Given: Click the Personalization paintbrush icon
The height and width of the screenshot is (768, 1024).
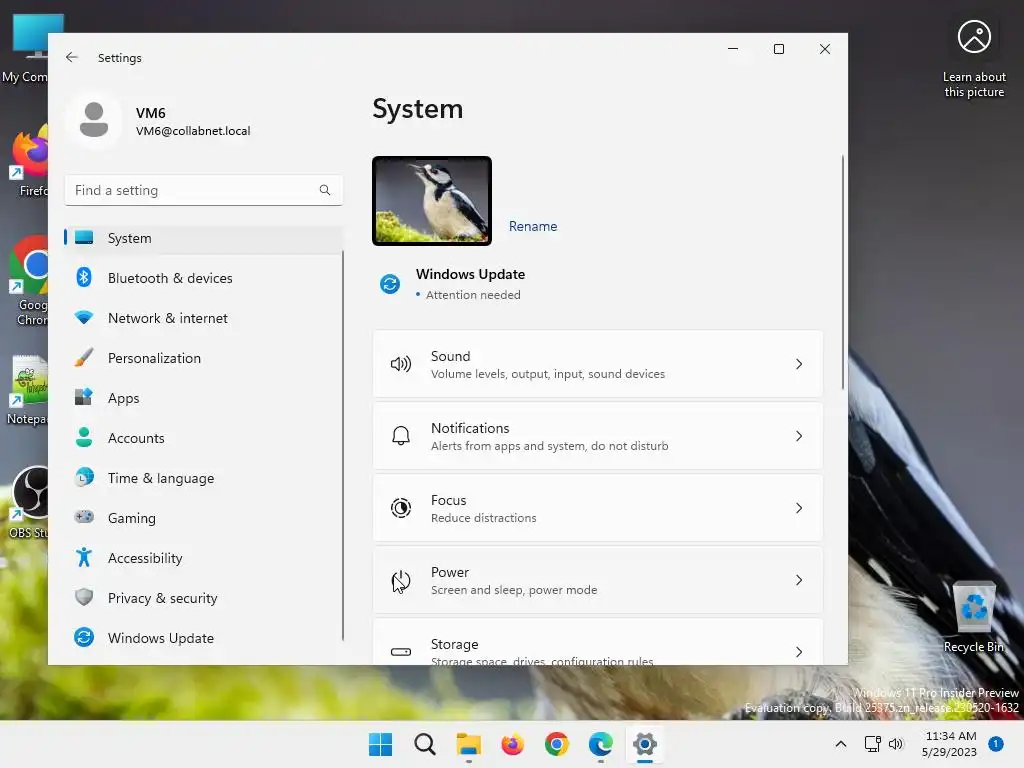Looking at the screenshot, I should [x=84, y=357].
